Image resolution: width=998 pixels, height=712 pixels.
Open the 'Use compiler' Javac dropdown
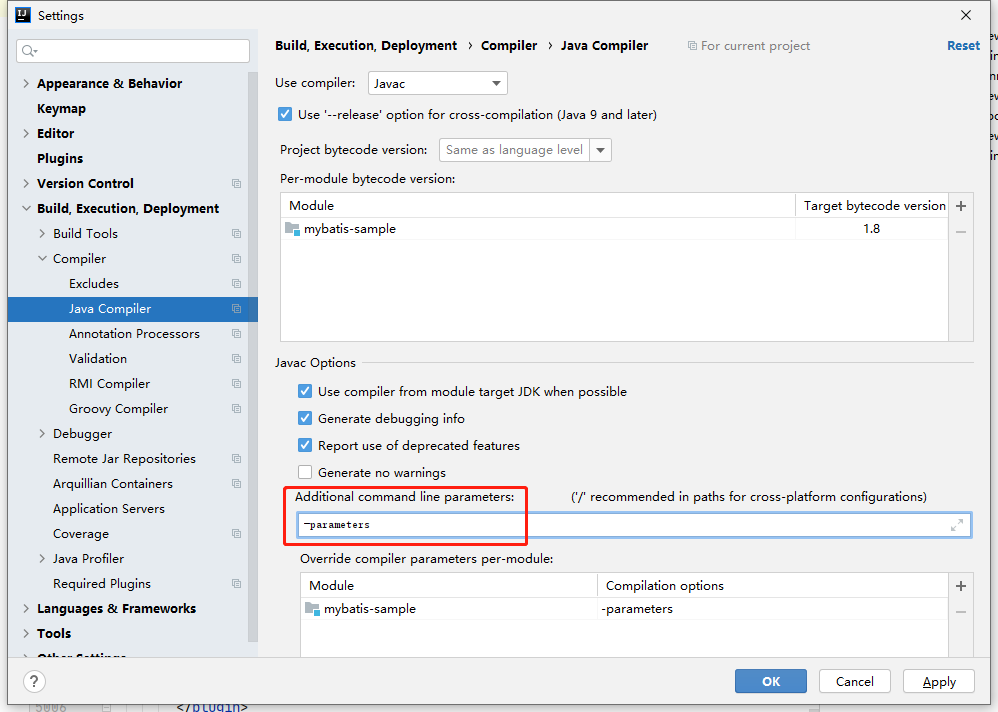[438, 83]
